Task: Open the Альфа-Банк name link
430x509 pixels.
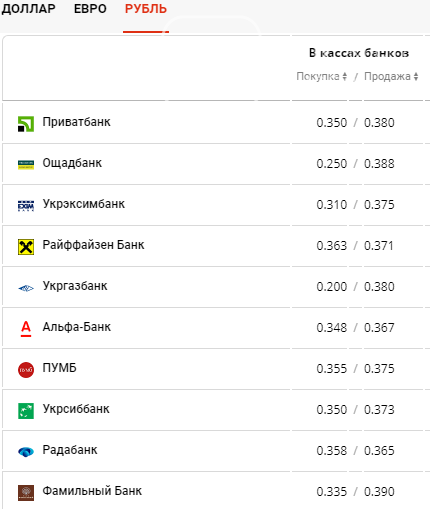Action: (x=77, y=327)
